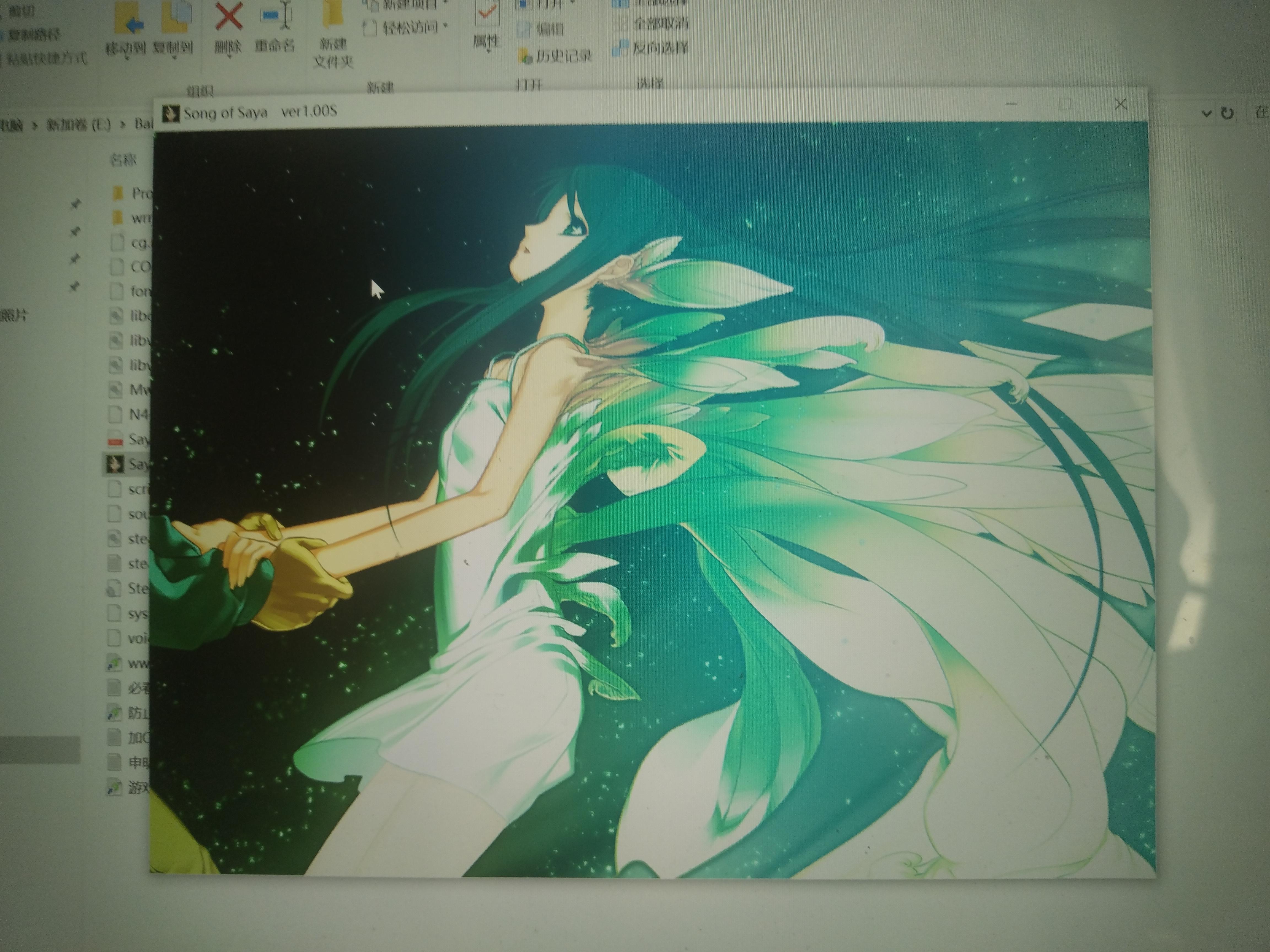This screenshot has height=952, width=1270.
Task: Click the Song of Saya title bar icon
Action: coord(171,113)
